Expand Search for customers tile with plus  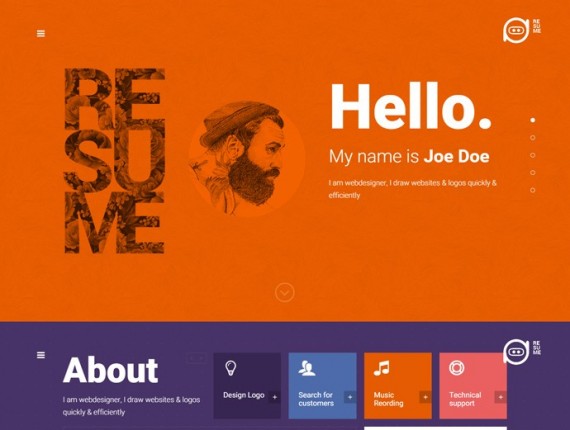point(350,397)
